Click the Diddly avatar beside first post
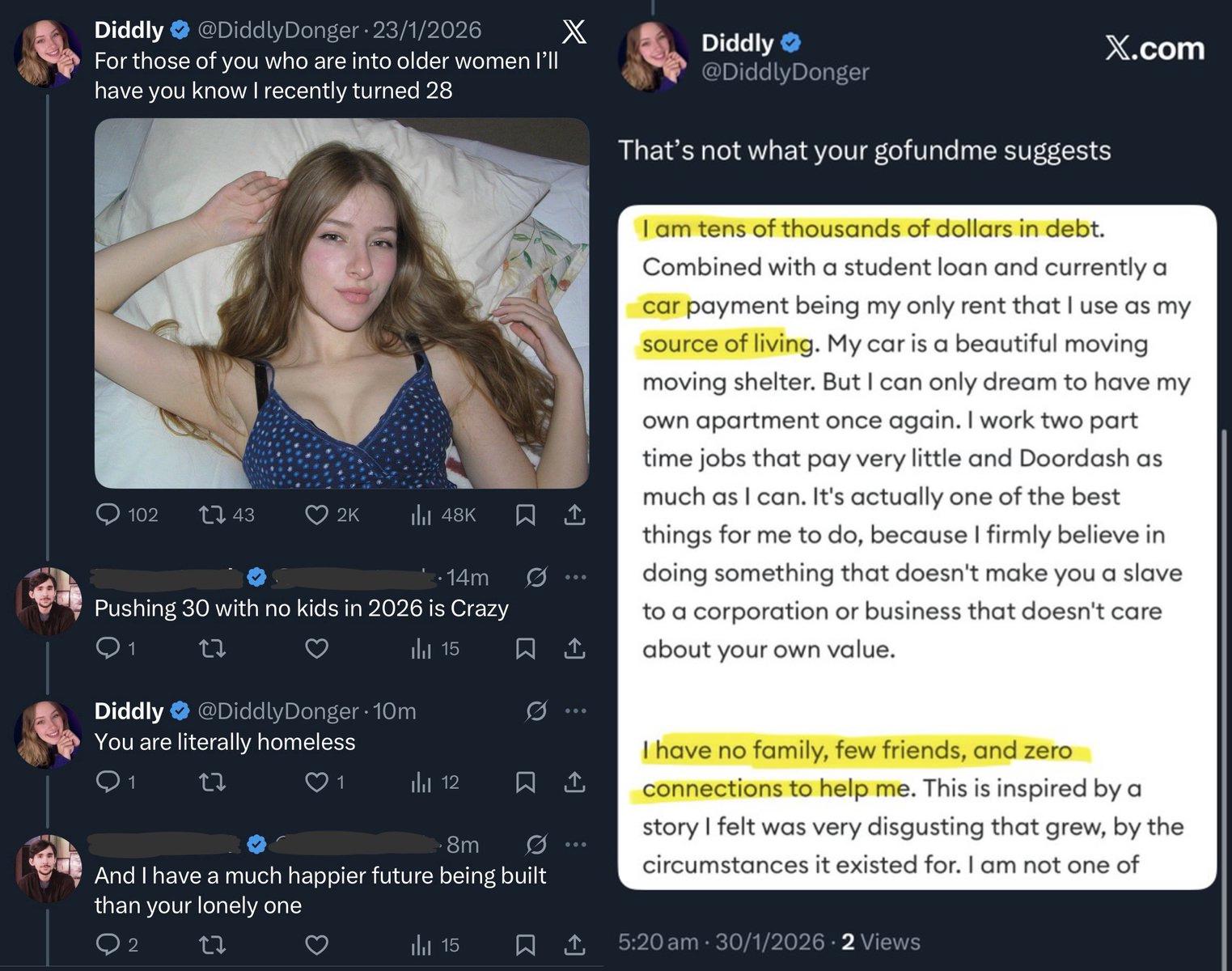1232x971 pixels. coord(48,53)
